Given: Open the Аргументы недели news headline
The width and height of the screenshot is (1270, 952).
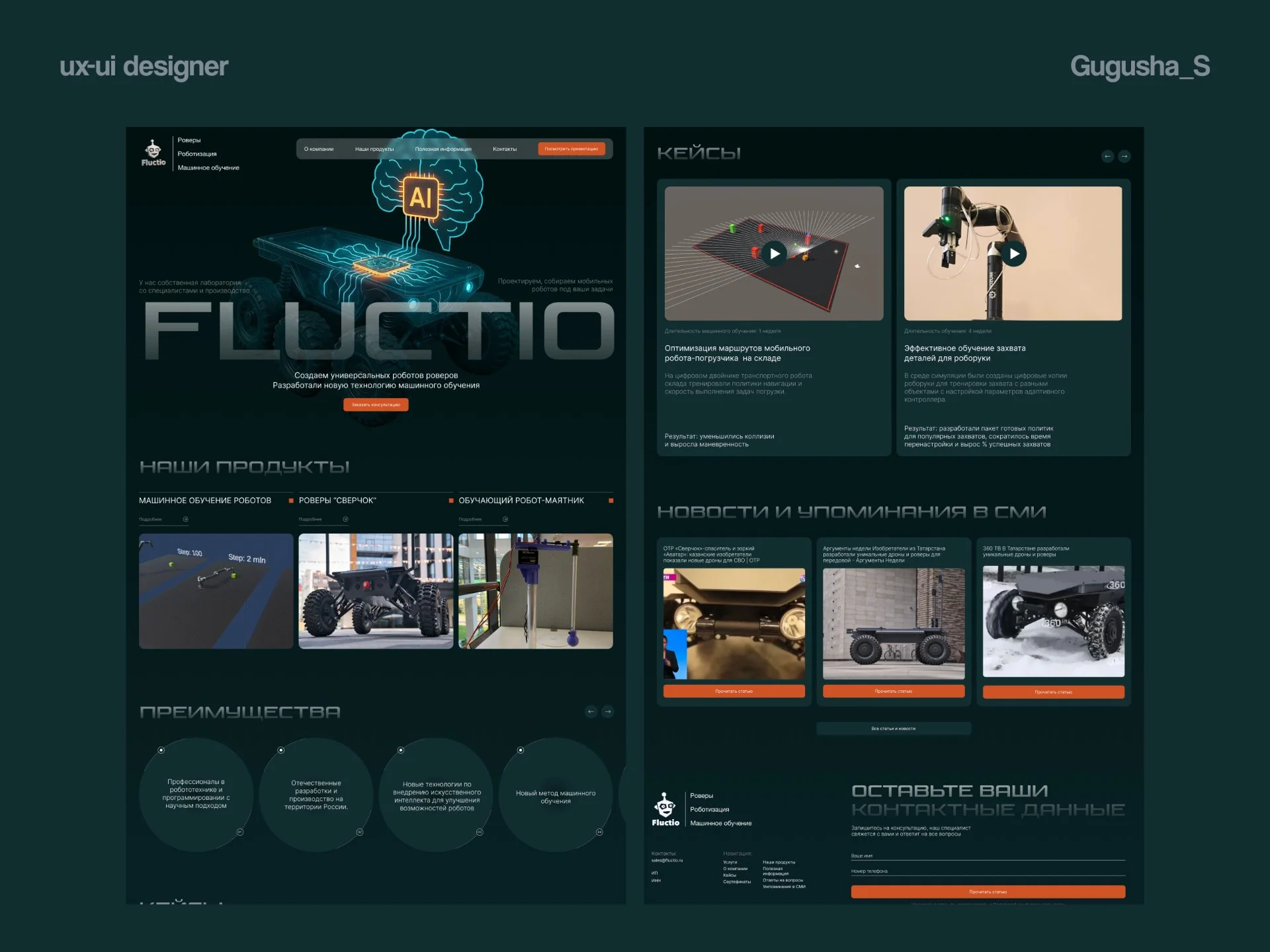Looking at the screenshot, I should (x=884, y=554).
